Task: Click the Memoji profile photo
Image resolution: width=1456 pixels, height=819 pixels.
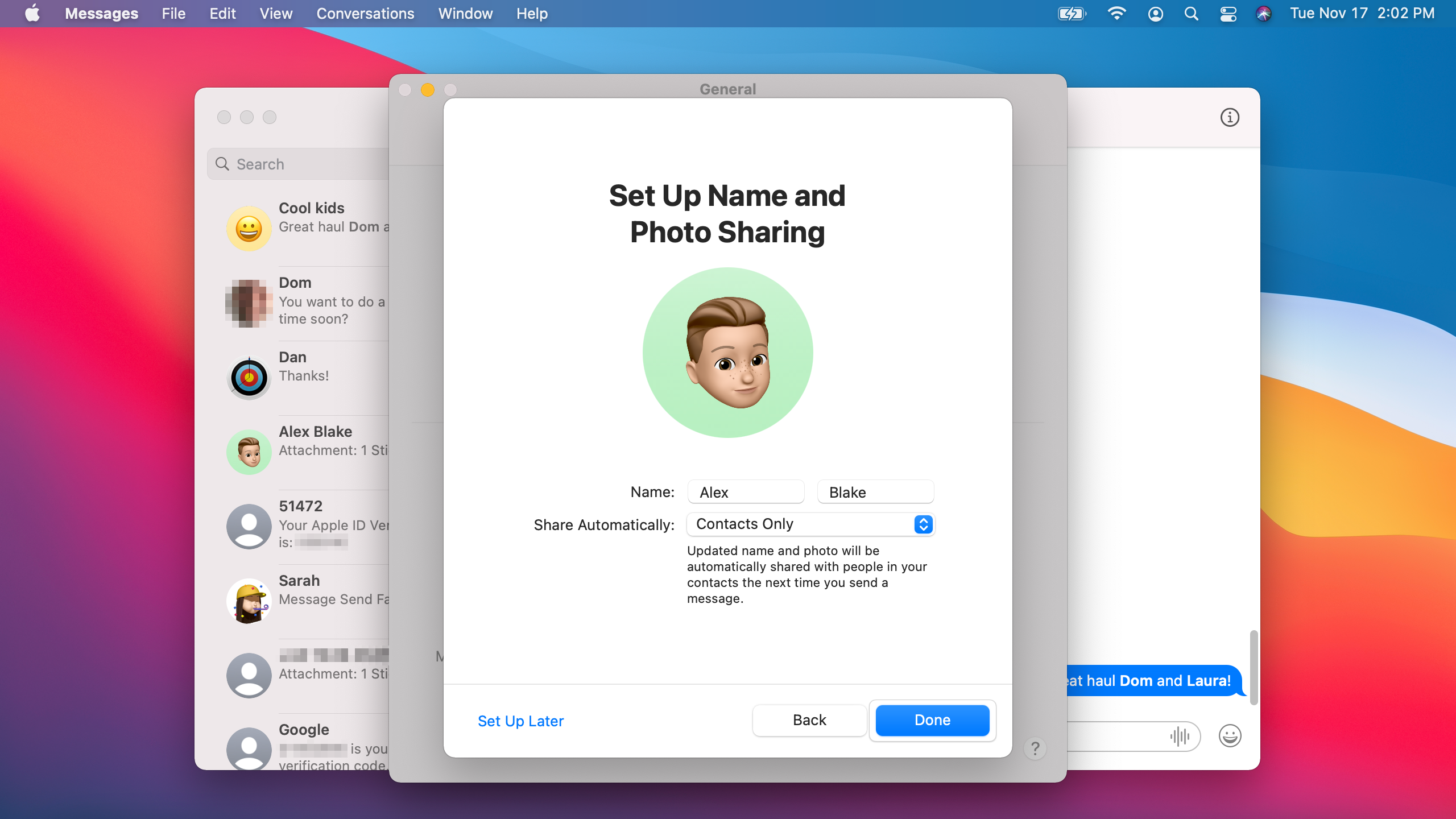Action: pos(727,353)
